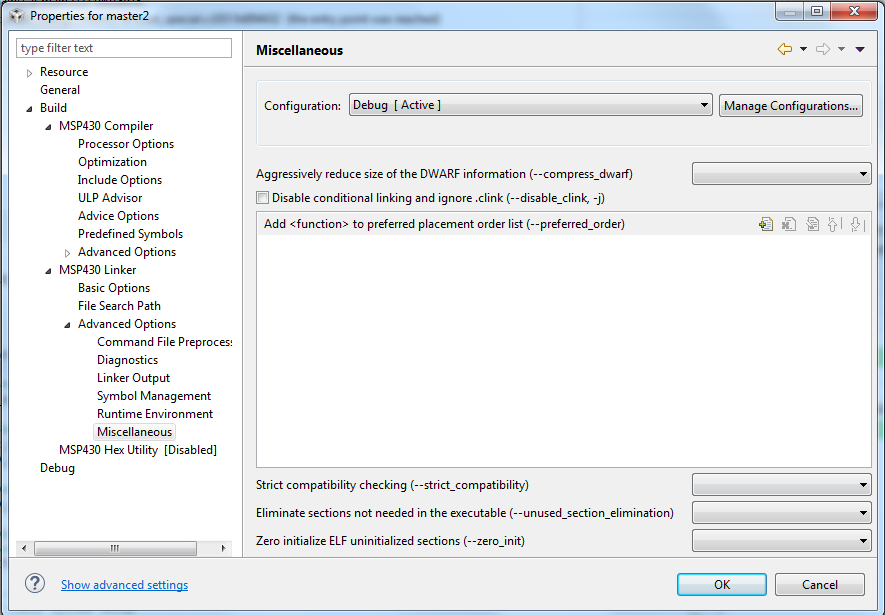Viewport: 885px width, 615px height.
Task: Click the tree scrollbar left arrow
Action: click(x=24, y=548)
